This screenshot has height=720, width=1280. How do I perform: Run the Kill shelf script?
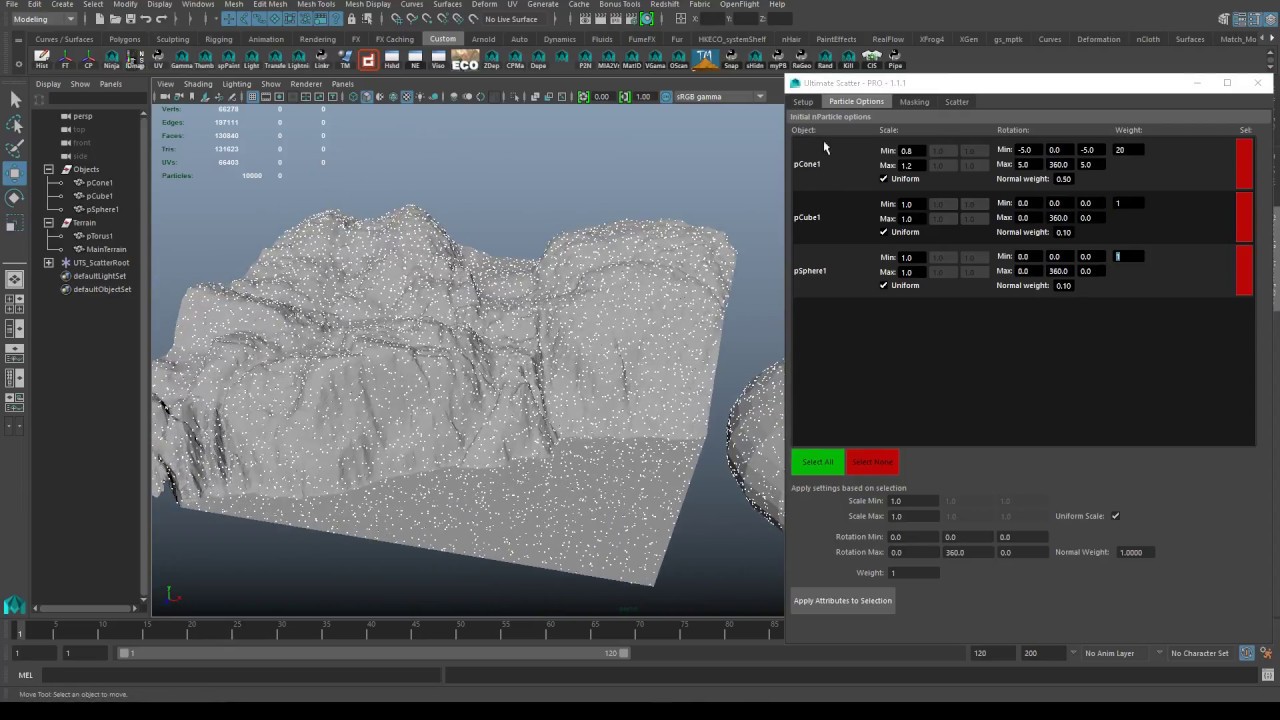[x=848, y=60]
